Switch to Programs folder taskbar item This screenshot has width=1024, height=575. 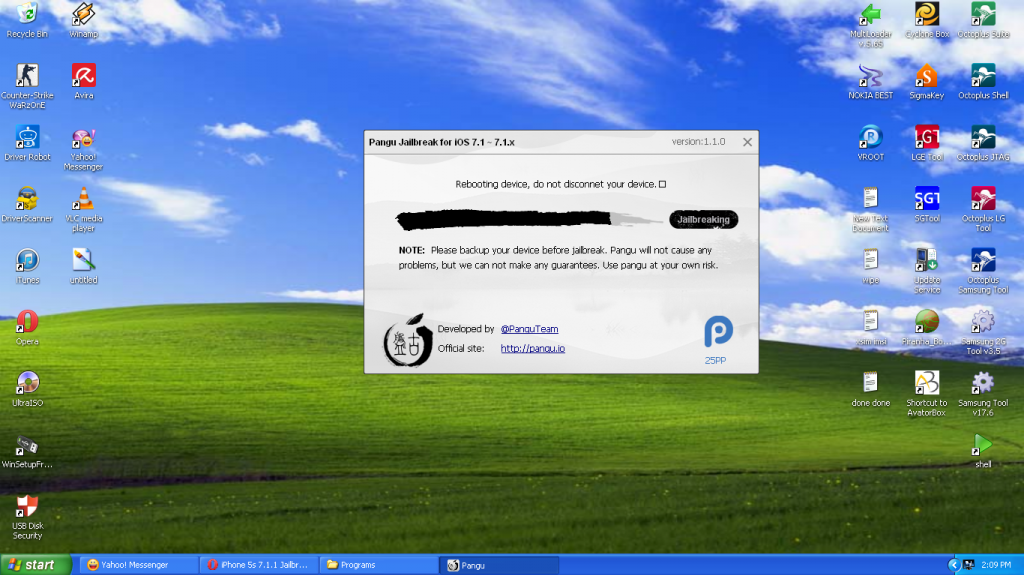pyautogui.click(x=375, y=565)
